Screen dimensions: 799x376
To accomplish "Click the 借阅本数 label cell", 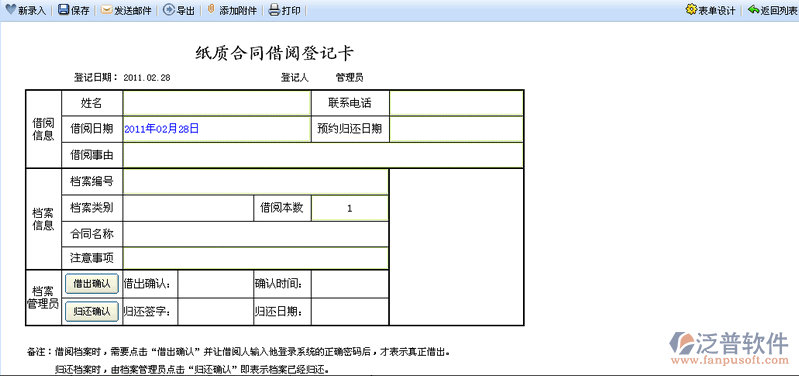I will click(x=282, y=208).
